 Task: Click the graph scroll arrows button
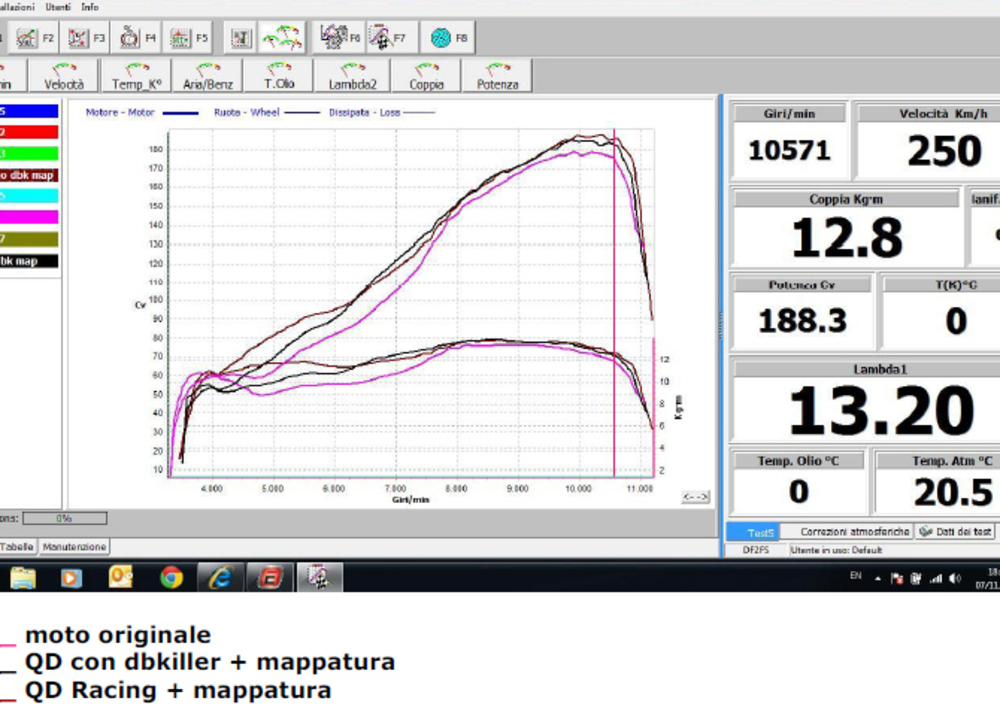695,497
